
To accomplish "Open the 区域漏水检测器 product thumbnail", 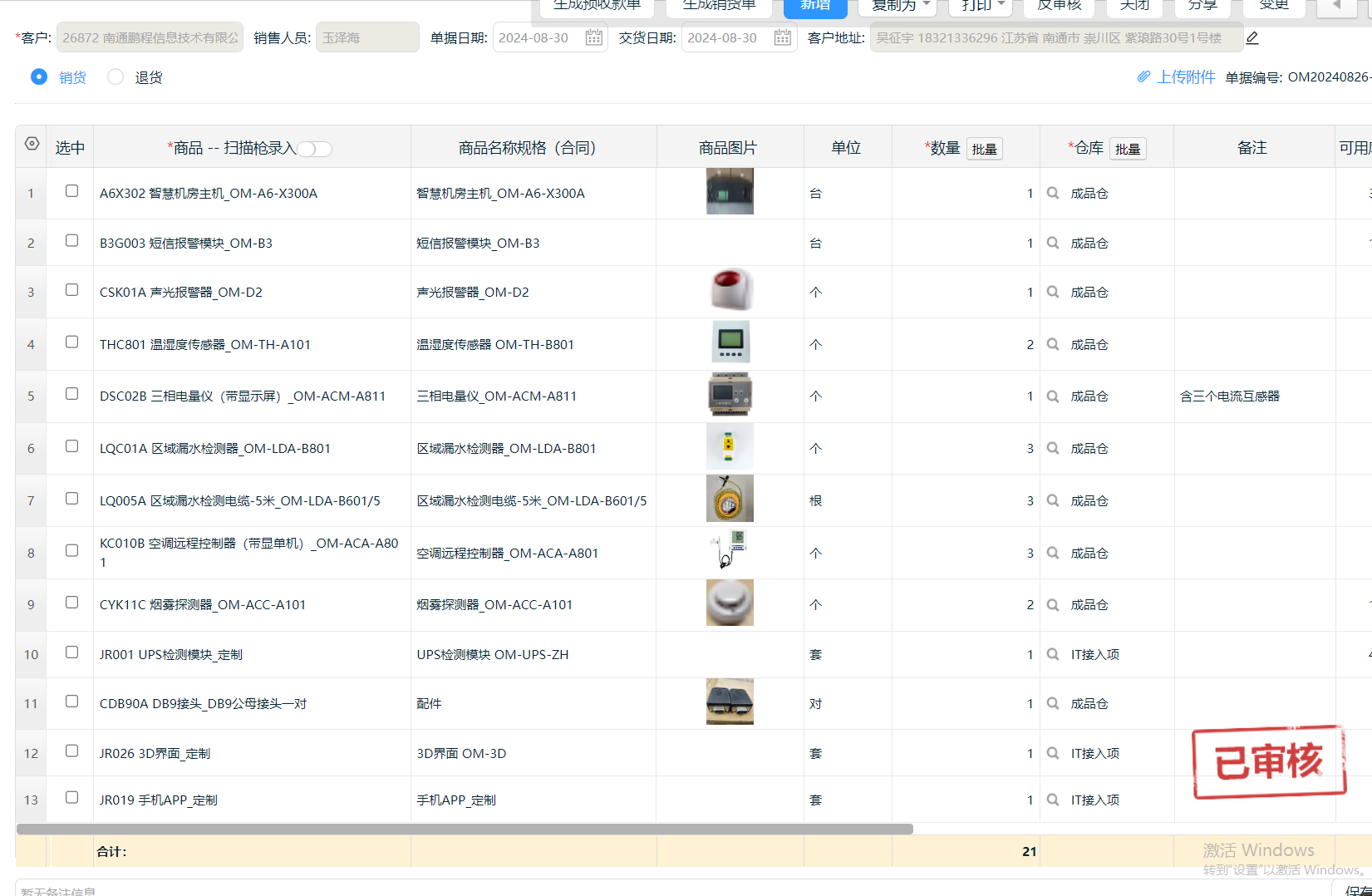I will click(730, 446).
